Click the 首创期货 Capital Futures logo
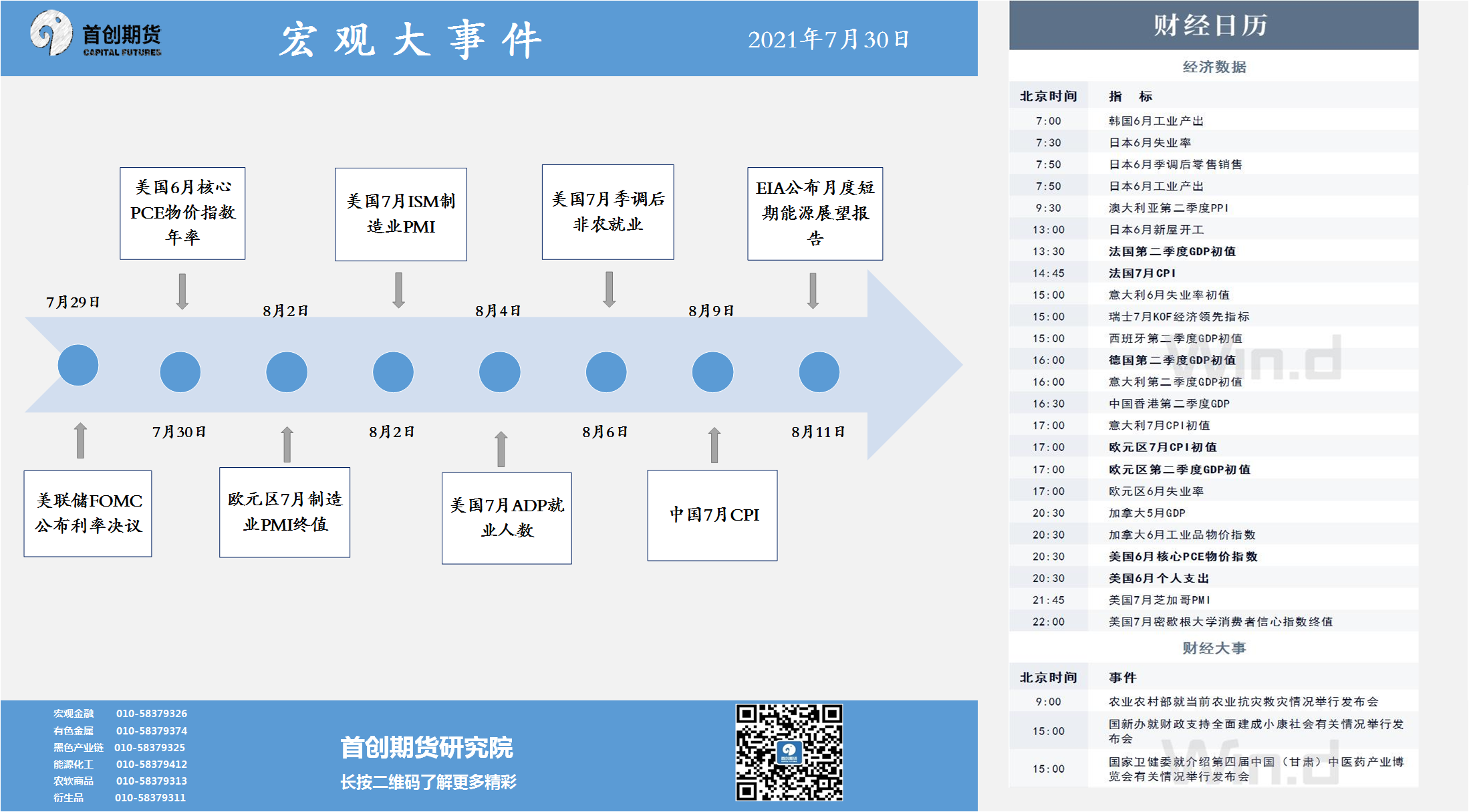Viewport: 1469px width, 812px height. coord(96,34)
